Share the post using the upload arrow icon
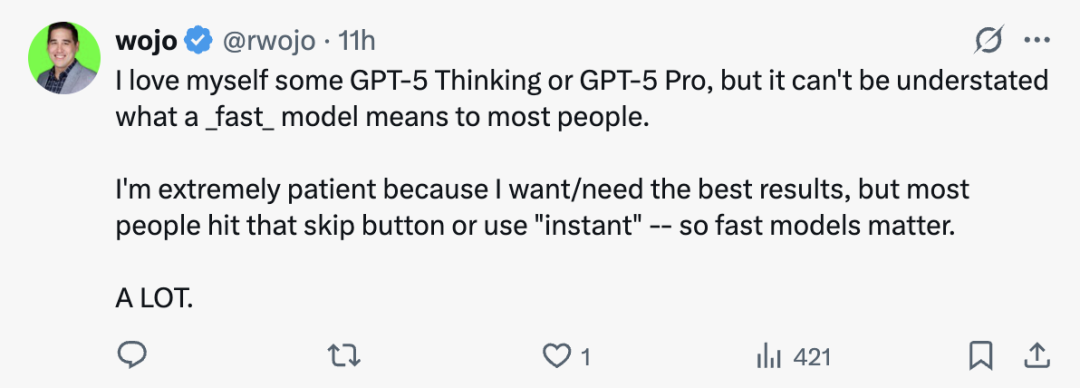Image resolution: width=1080 pixels, height=388 pixels. tap(1037, 356)
